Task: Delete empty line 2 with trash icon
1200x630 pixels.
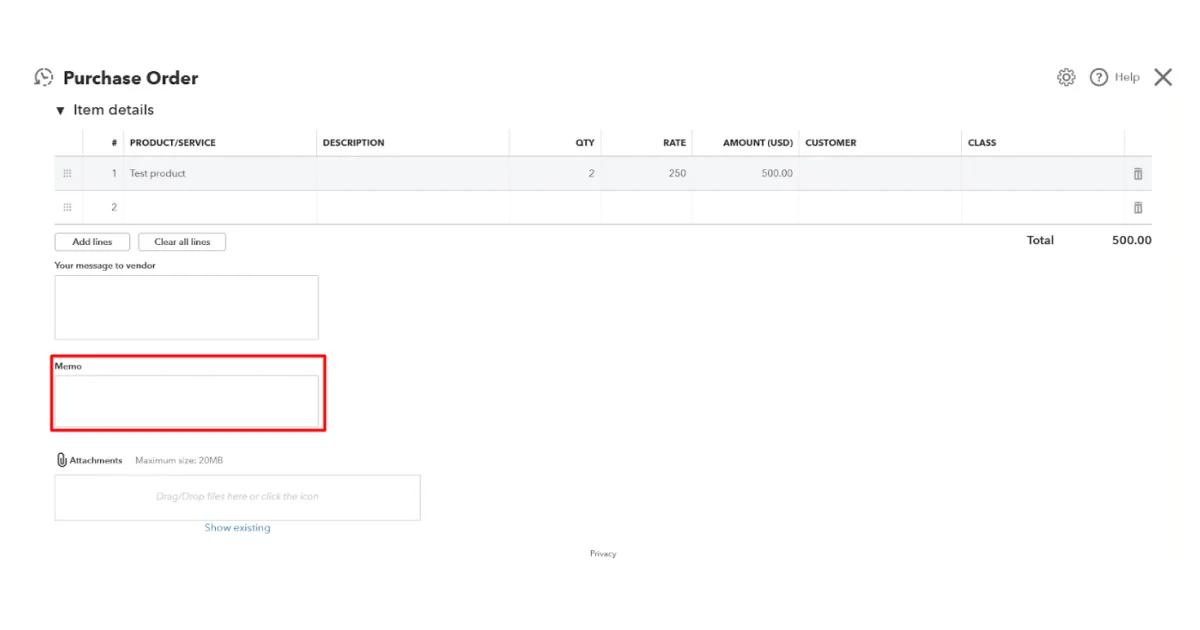Action: tap(1138, 207)
